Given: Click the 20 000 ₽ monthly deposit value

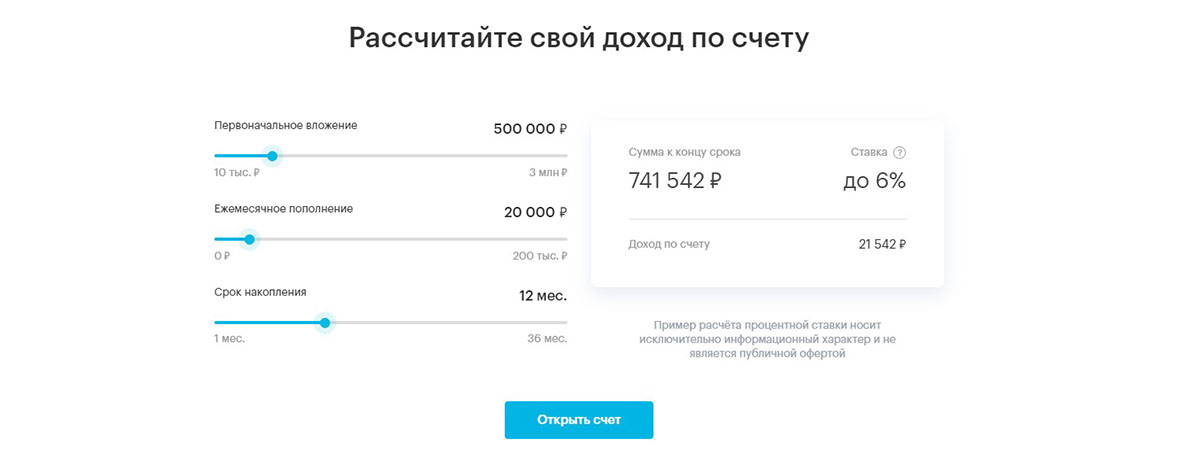Looking at the screenshot, I should coord(535,212).
